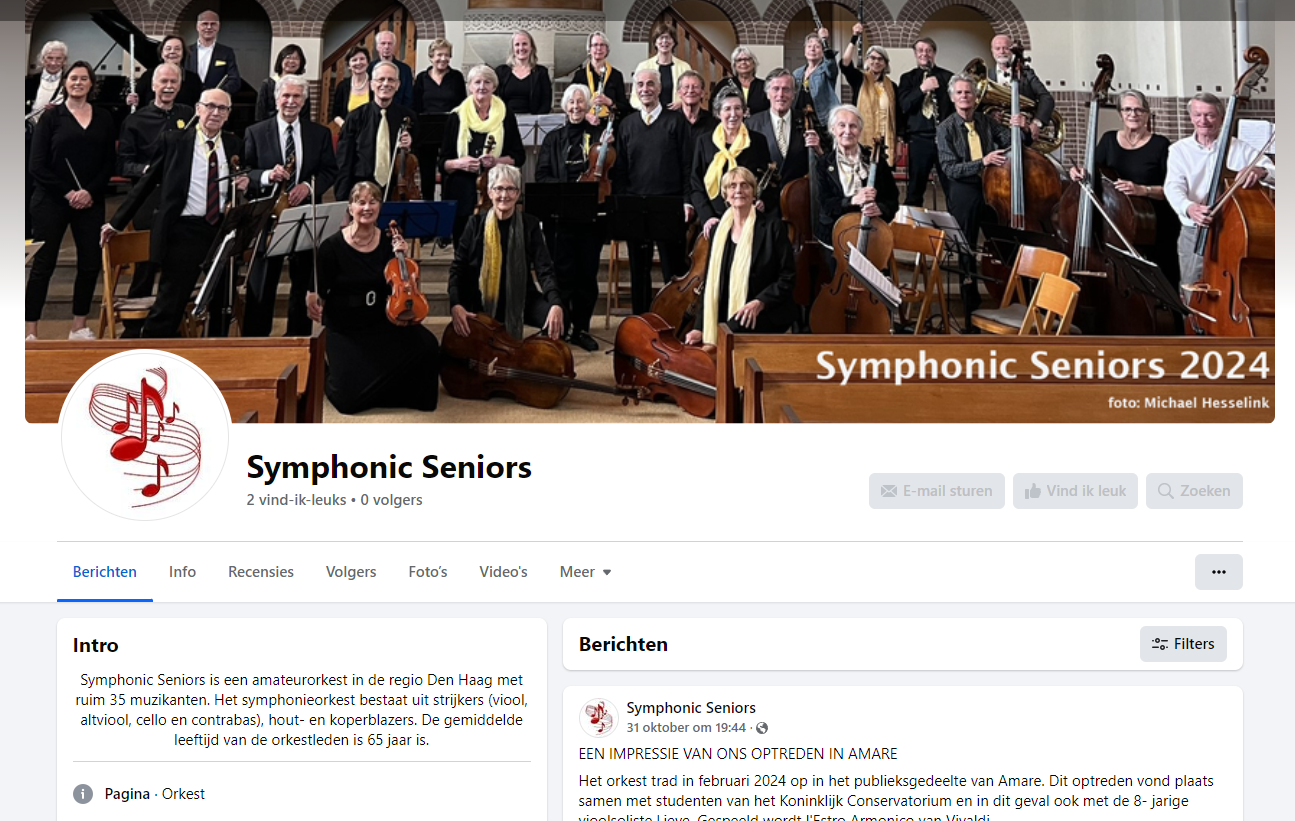The image size is (1295, 821).
Task: Open the post timestamp '31 oktober om 19:44'
Action: click(x=687, y=728)
